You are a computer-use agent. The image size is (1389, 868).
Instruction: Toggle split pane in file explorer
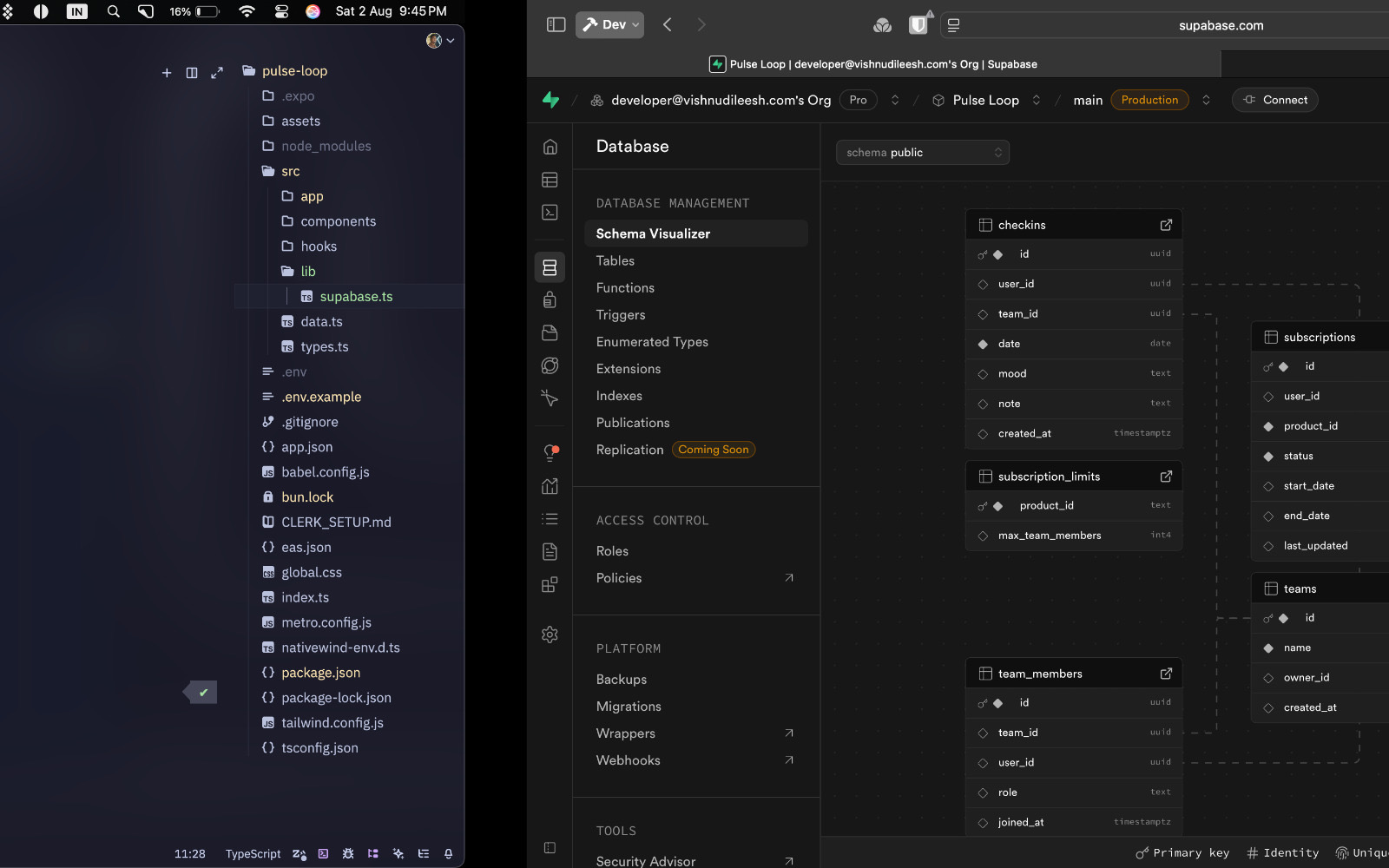(x=192, y=73)
